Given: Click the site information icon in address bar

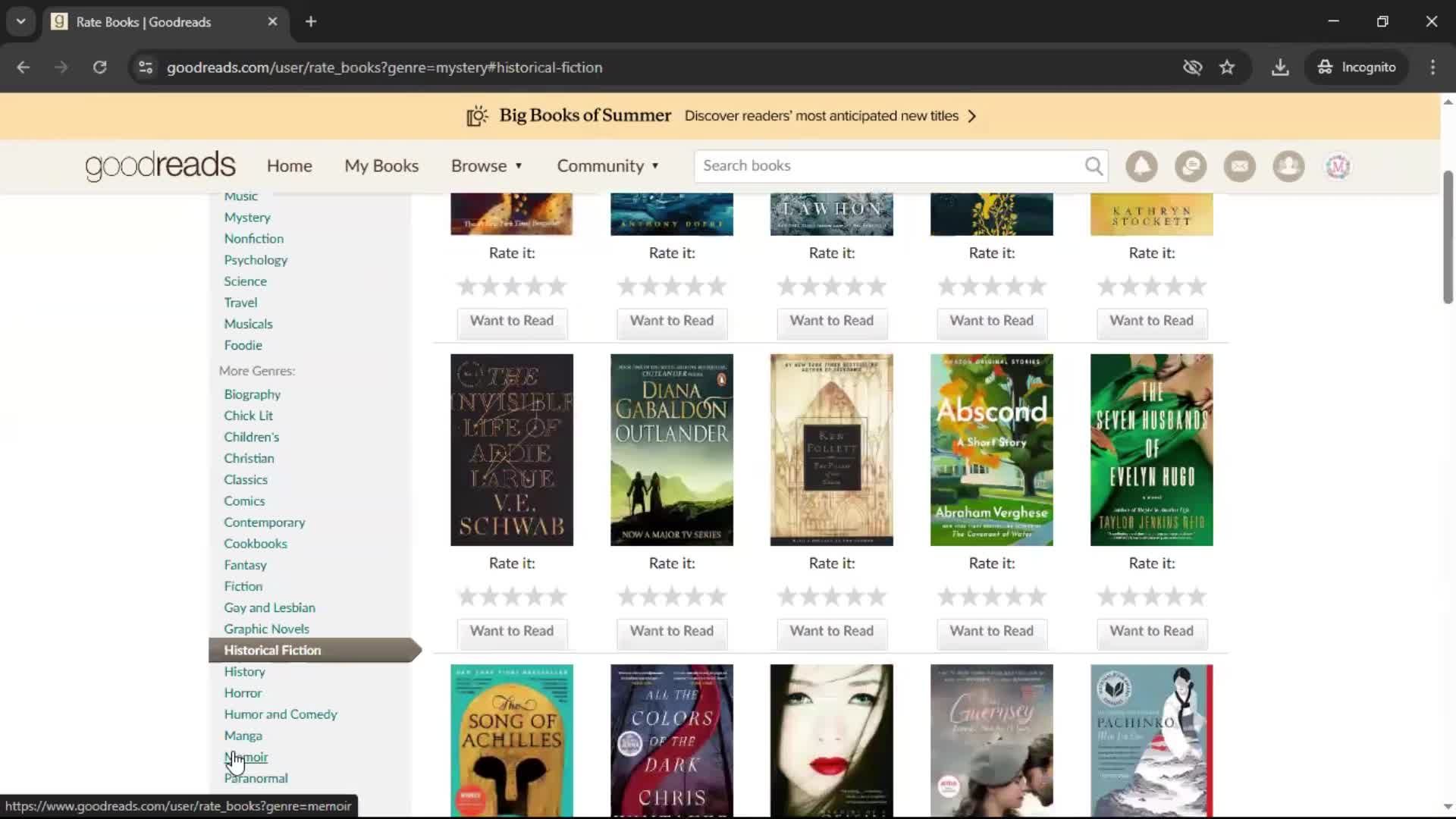Looking at the screenshot, I should click(146, 67).
